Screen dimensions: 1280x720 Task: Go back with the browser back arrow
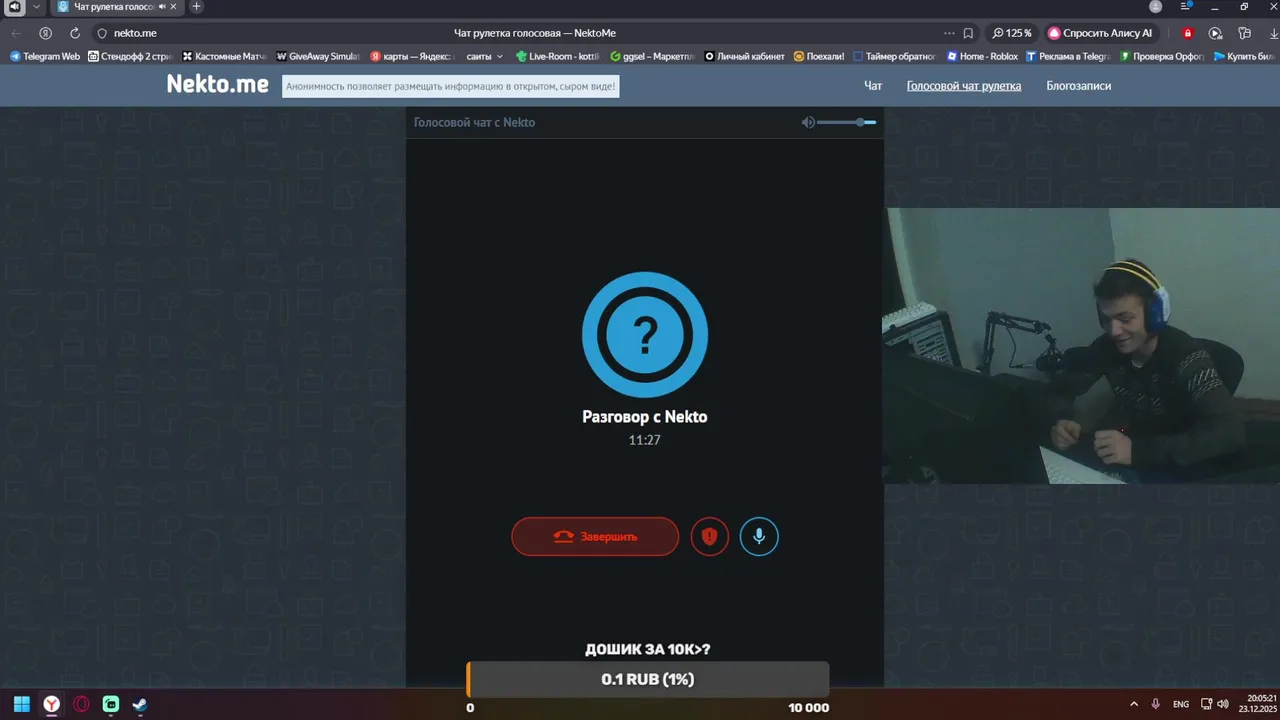[x=16, y=33]
